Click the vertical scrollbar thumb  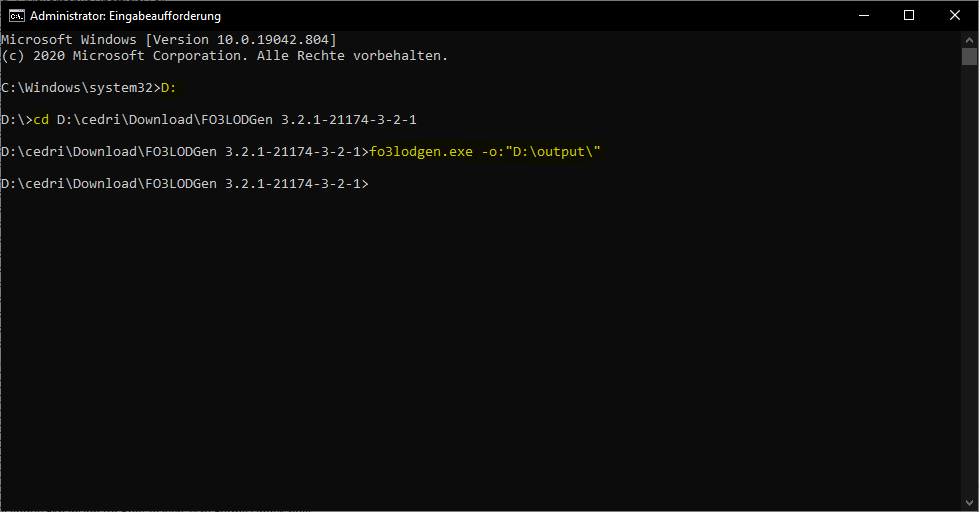[x=969, y=56]
